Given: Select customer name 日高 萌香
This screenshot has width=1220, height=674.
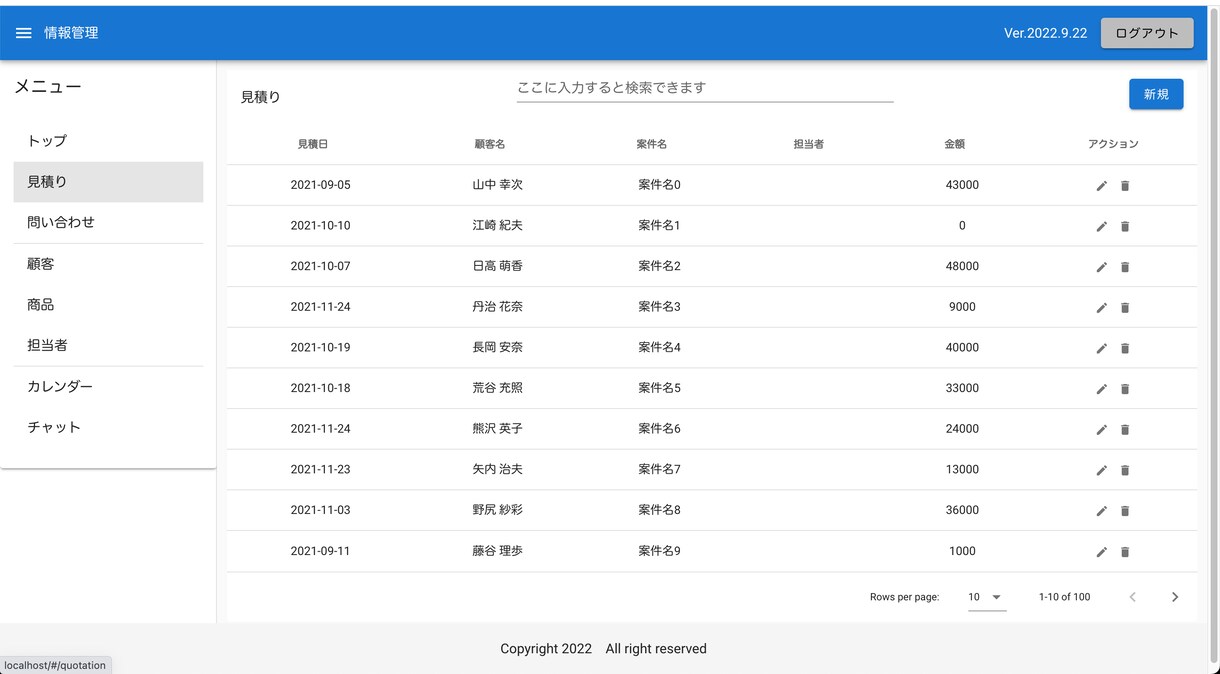Looking at the screenshot, I should pyautogui.click(x=497, y=266).
